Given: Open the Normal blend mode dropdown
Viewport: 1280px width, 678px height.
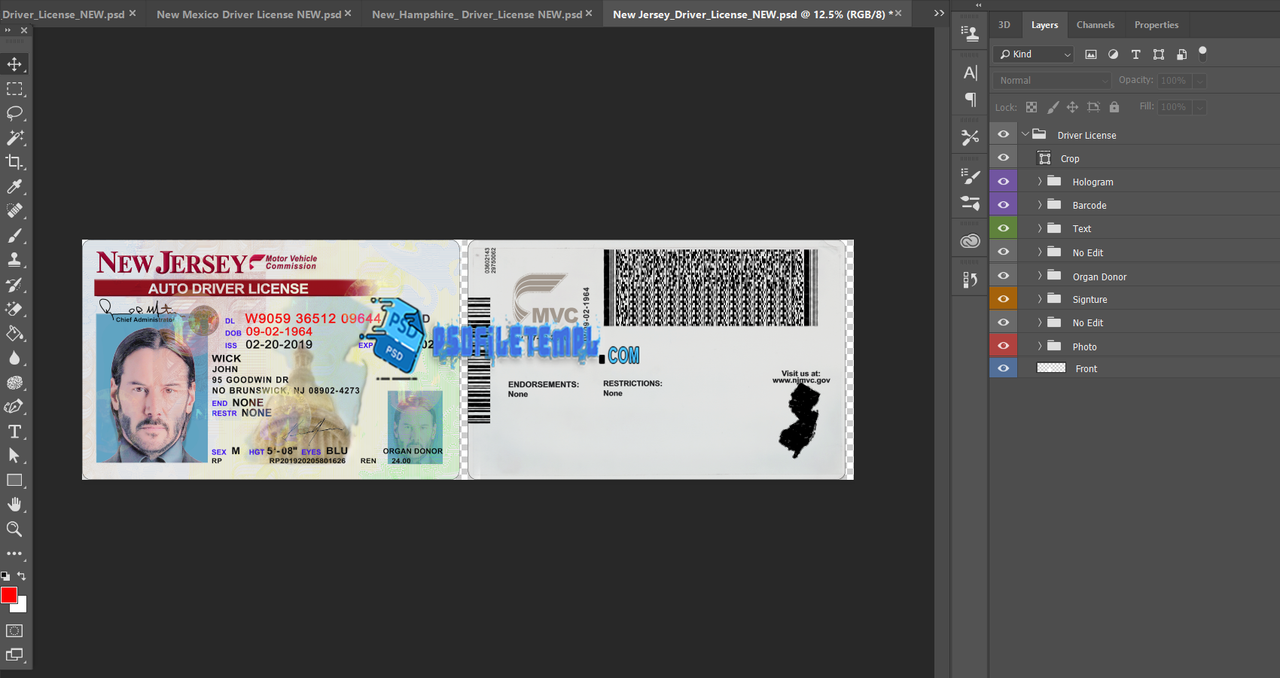Looking at the screenshot, I should tap(1052, 80).
